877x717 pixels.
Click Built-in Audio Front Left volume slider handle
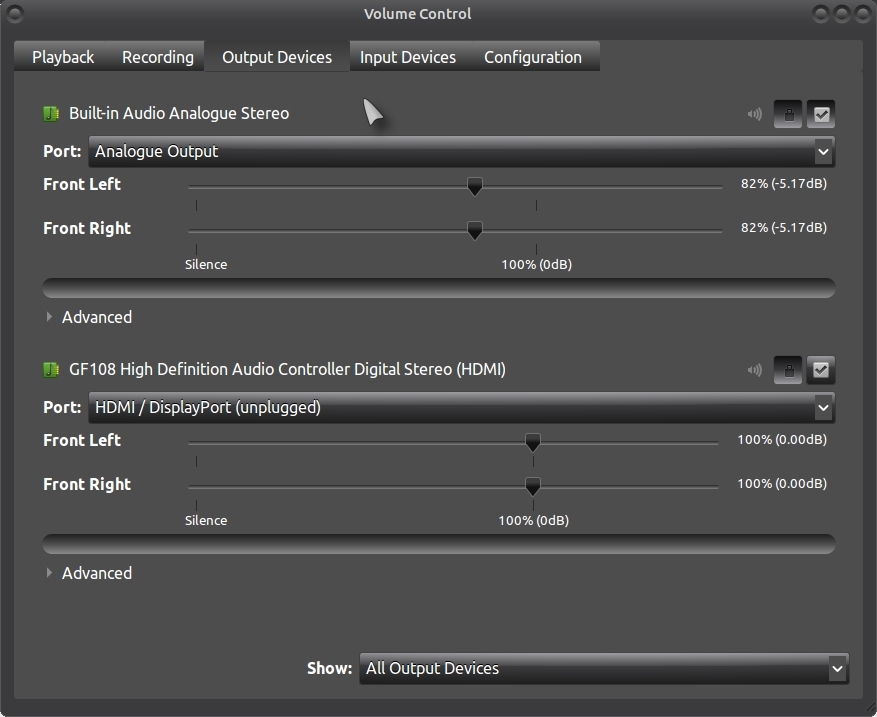click(x=475, y=186)
